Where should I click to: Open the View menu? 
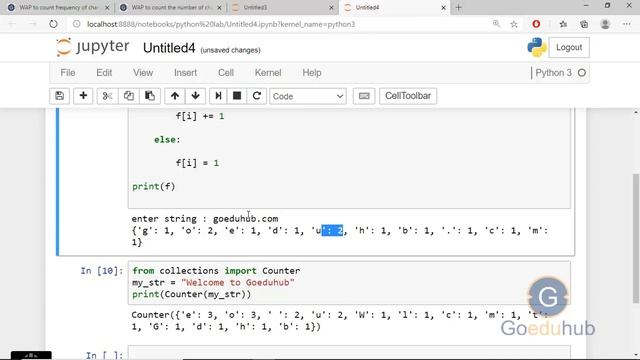click(x=143, y=73)
